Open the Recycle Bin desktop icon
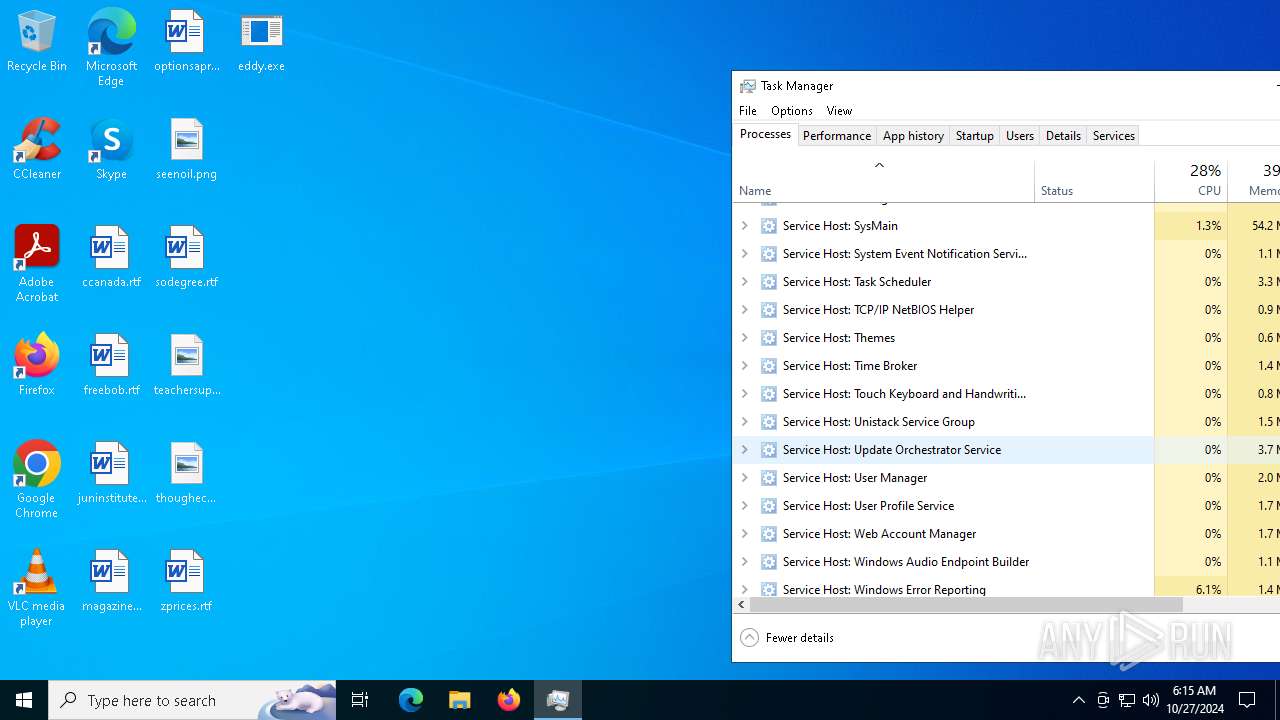 (x=37, y=42)
